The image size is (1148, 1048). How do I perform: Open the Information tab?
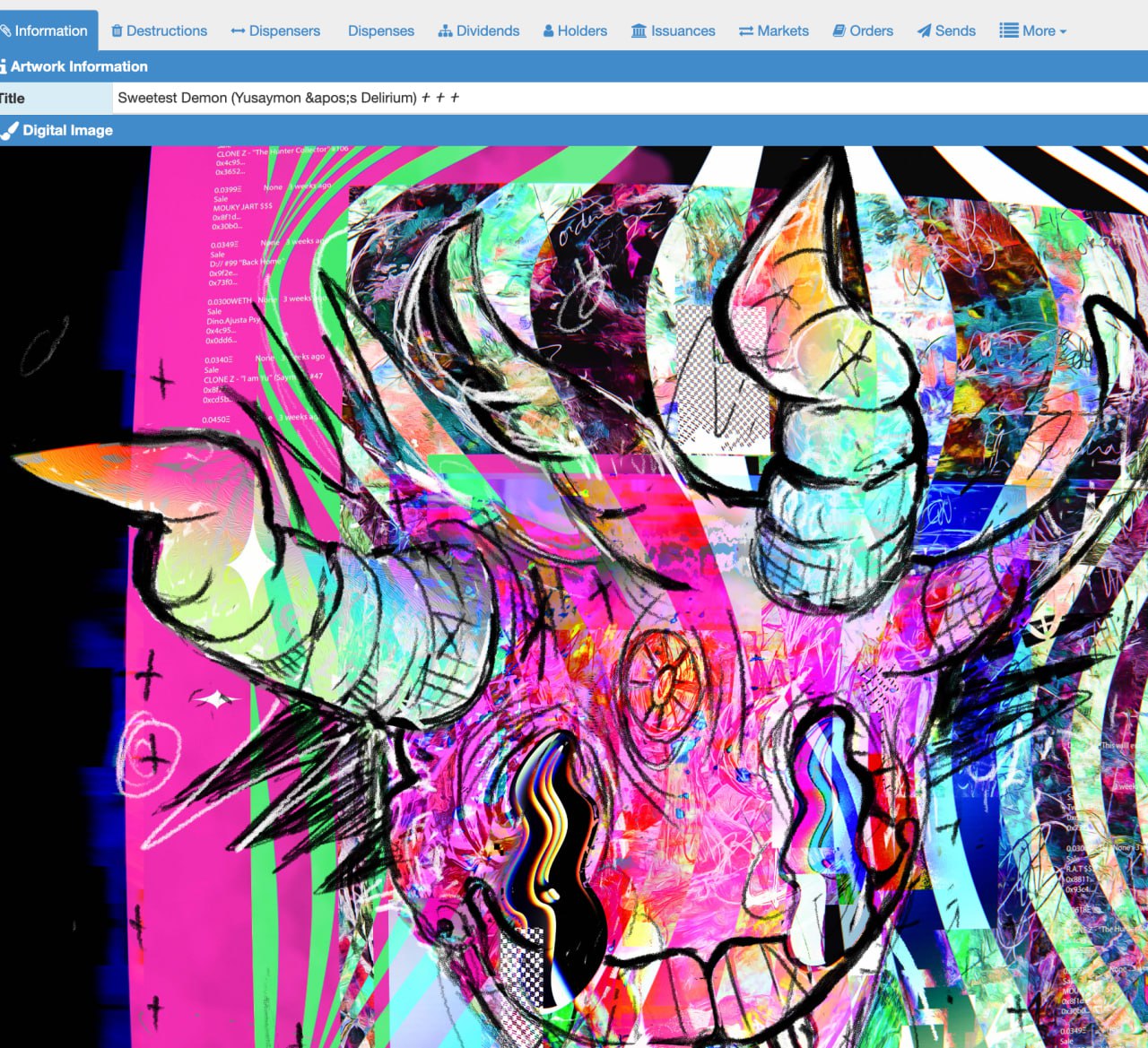point(48,30)
